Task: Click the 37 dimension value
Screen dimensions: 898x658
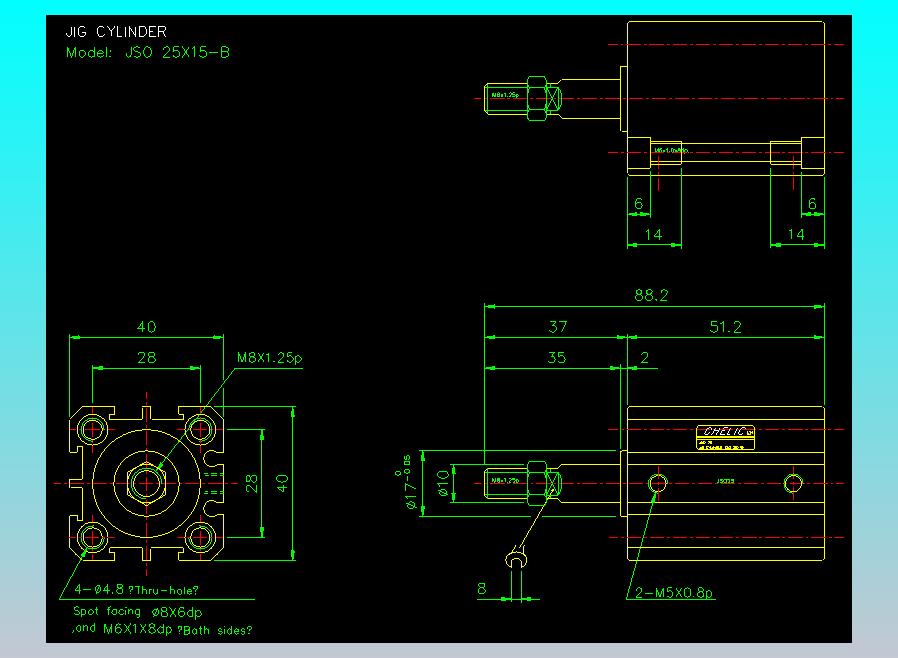Action: [x=557, y=327]
